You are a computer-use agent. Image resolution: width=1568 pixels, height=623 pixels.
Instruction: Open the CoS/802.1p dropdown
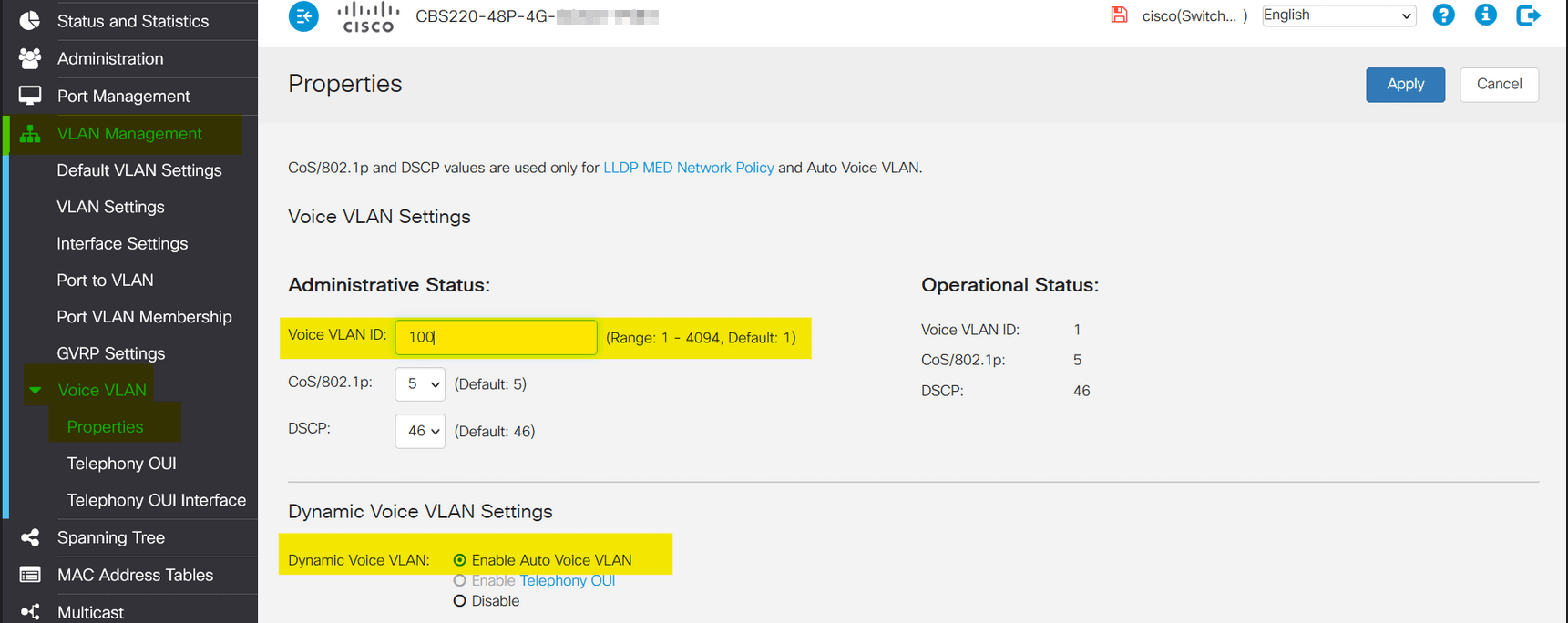420,384
